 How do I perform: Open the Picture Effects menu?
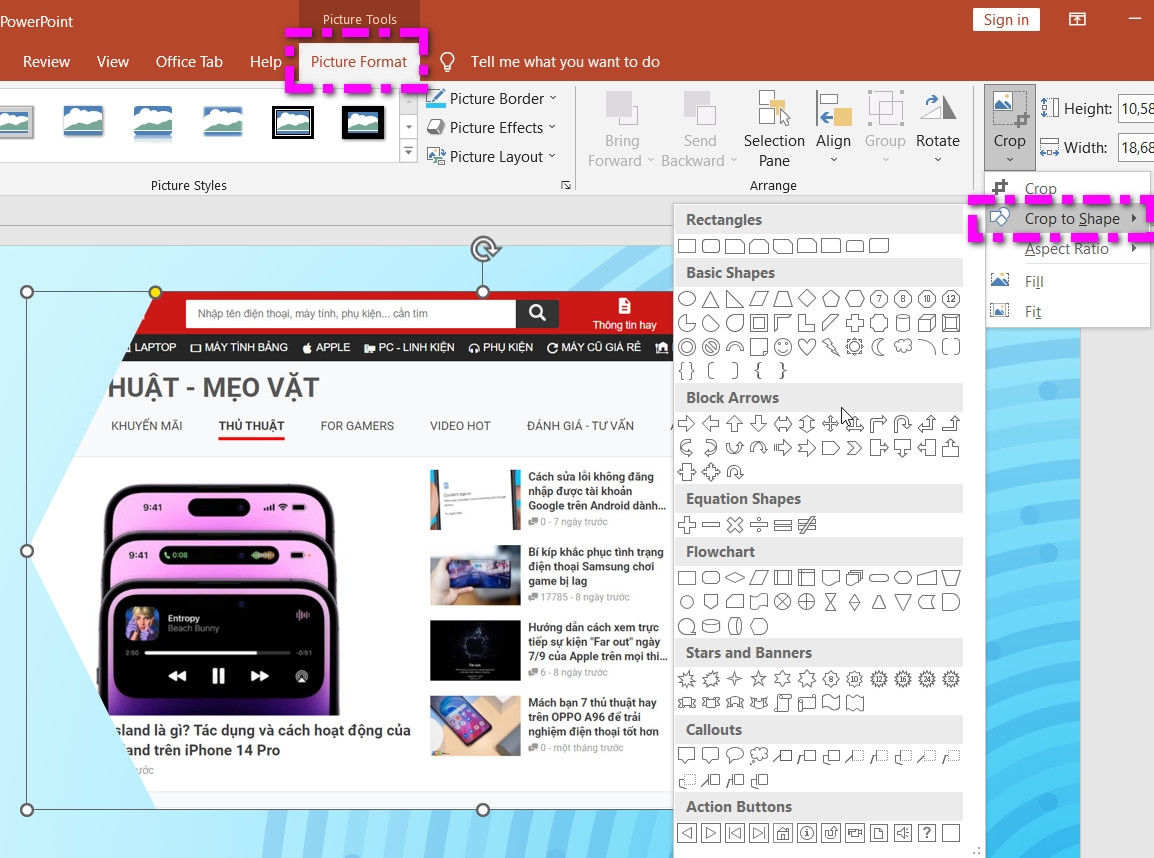492,127
